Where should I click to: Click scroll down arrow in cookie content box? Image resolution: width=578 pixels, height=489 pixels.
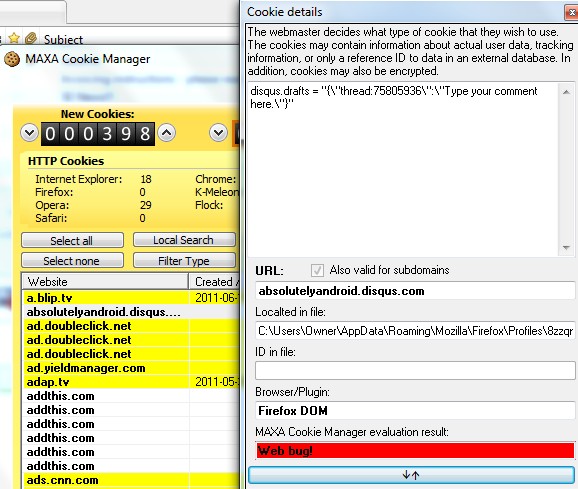pyautogui.click(x=567, y=248)
